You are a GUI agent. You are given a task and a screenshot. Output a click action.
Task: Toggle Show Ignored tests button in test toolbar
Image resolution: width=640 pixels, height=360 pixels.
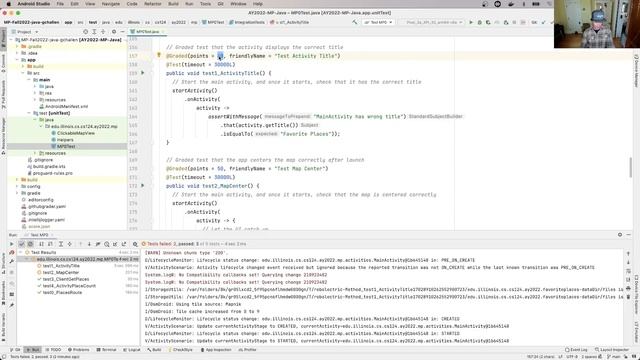30,244
